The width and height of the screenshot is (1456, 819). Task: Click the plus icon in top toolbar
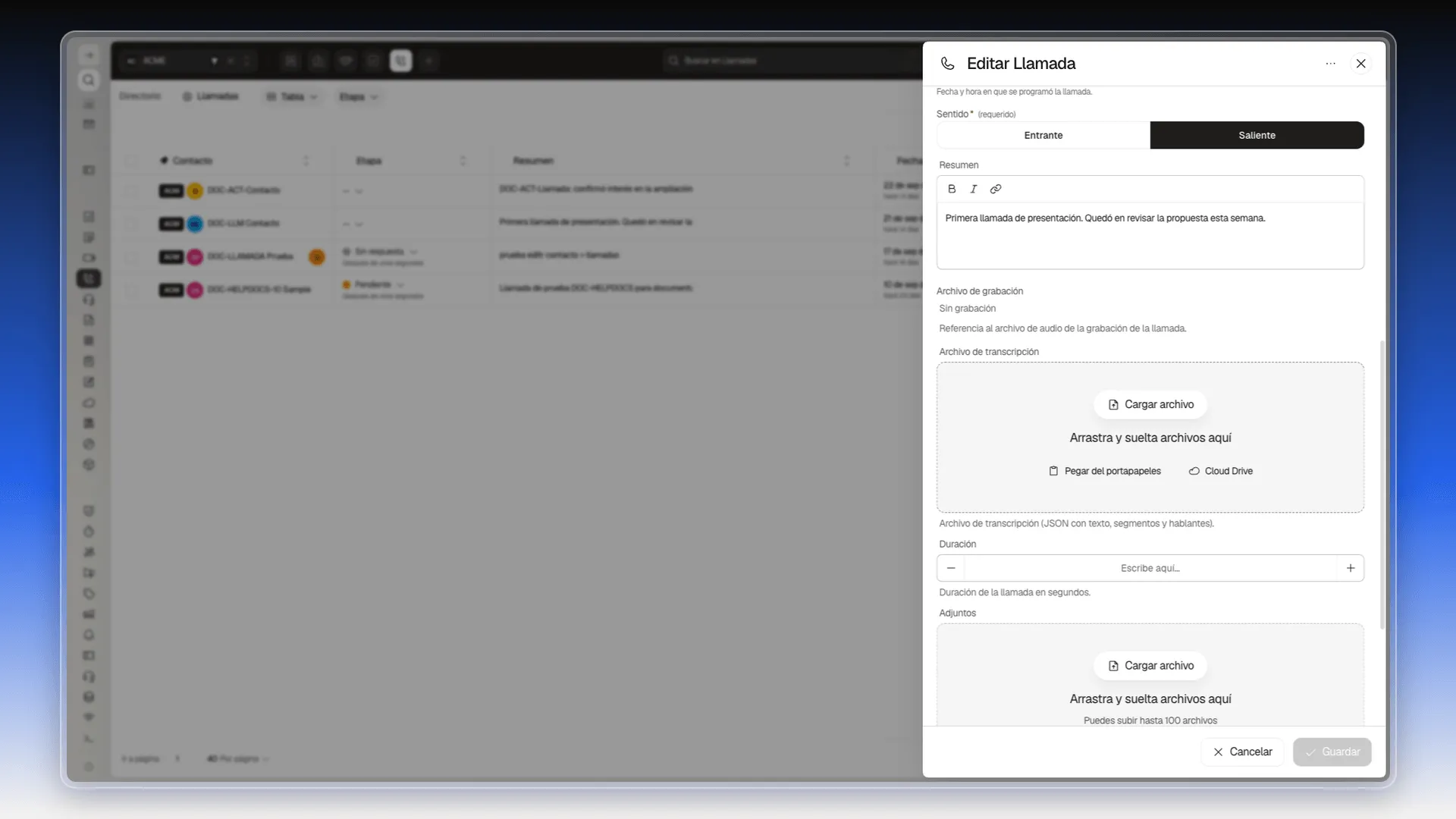point(429,61)
